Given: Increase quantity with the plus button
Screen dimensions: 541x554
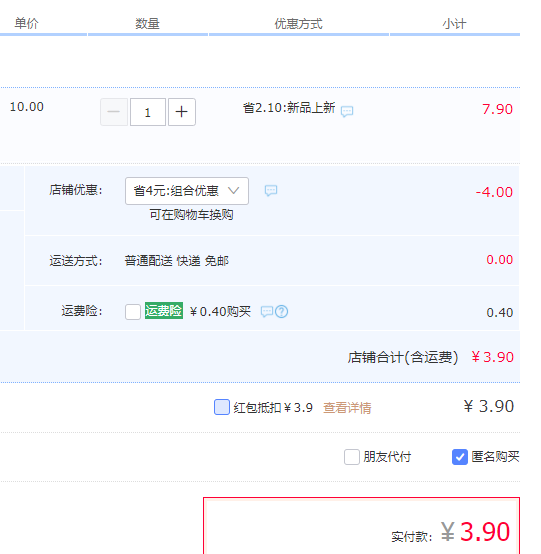Looking at the screenshot, I should coord(182,112).
